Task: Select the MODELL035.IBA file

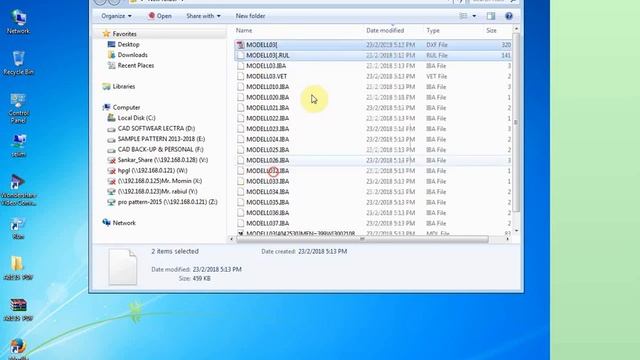Action: pos(373,202)
